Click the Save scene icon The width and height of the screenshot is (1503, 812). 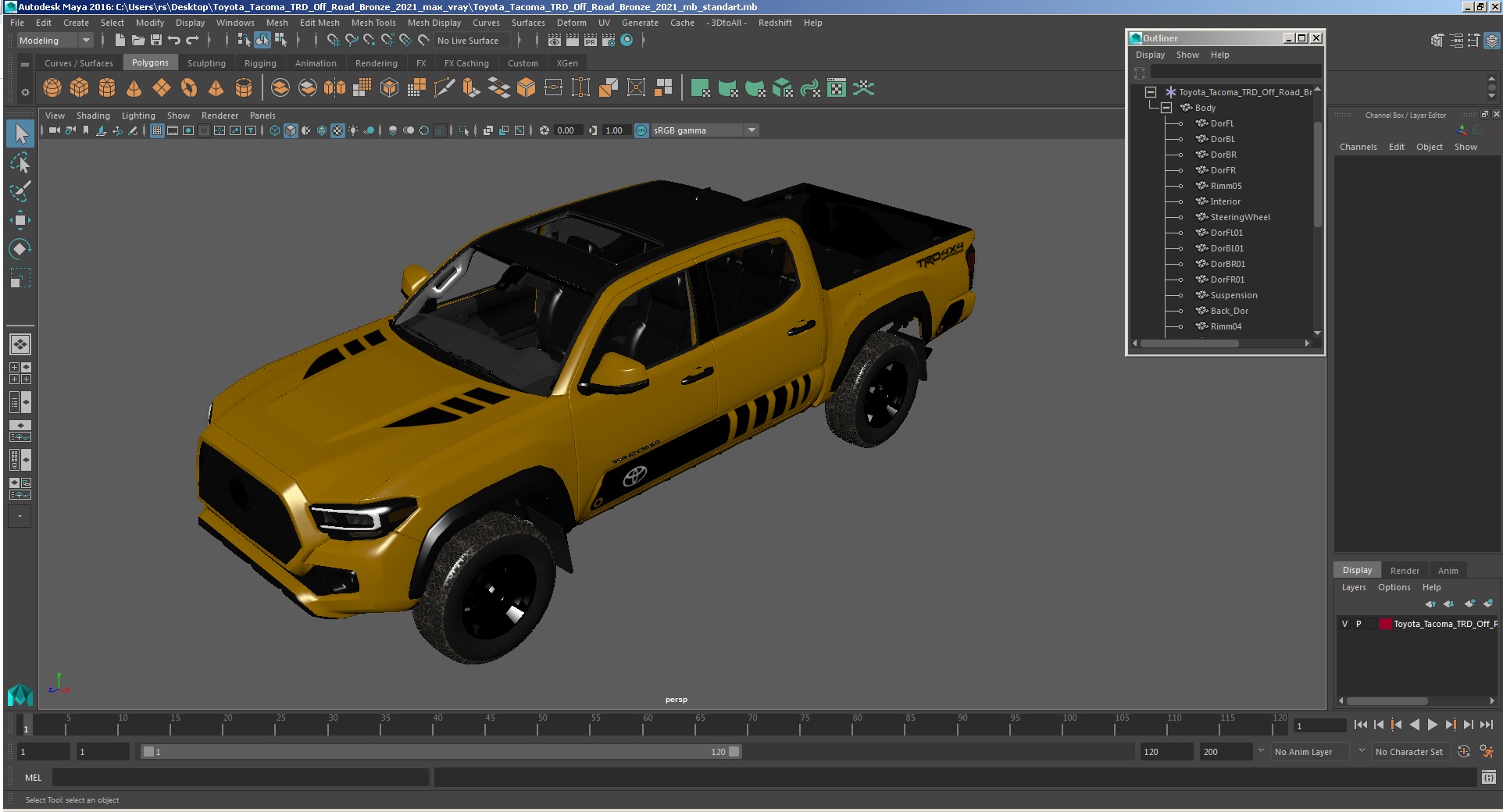point(156,41)
